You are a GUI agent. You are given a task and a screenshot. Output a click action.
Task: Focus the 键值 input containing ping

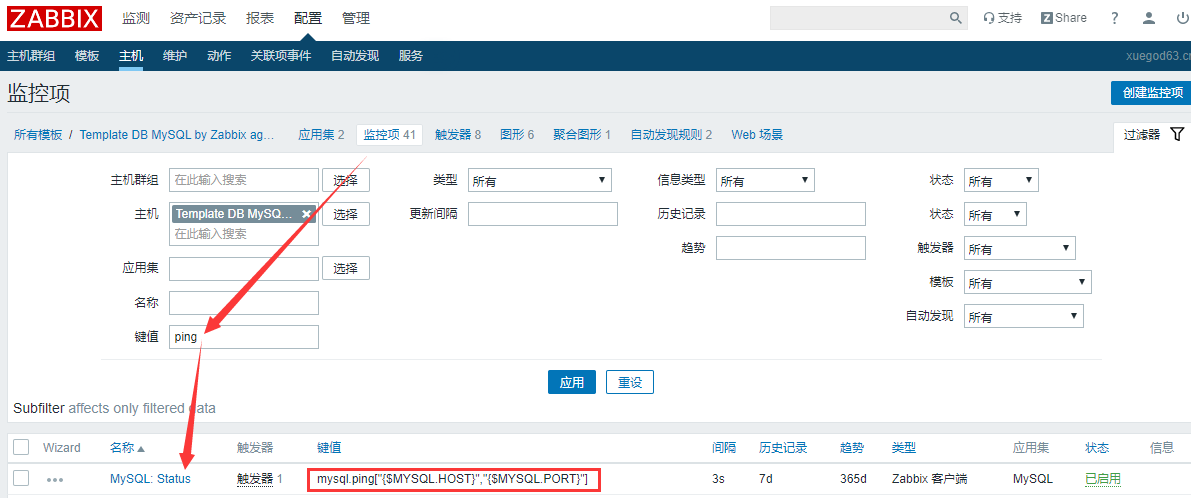pyautogui.click(x=244, y=337)
